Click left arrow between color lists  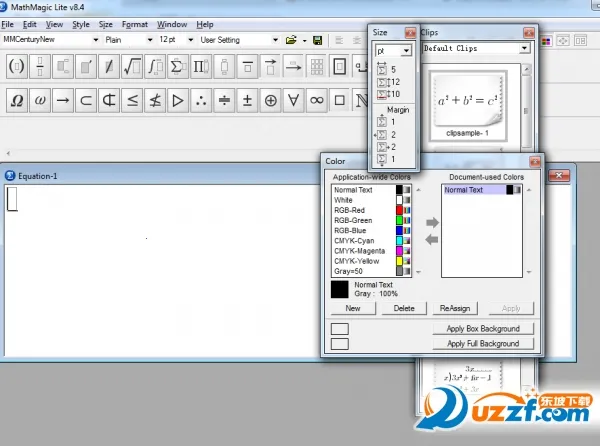coord(432,240)
